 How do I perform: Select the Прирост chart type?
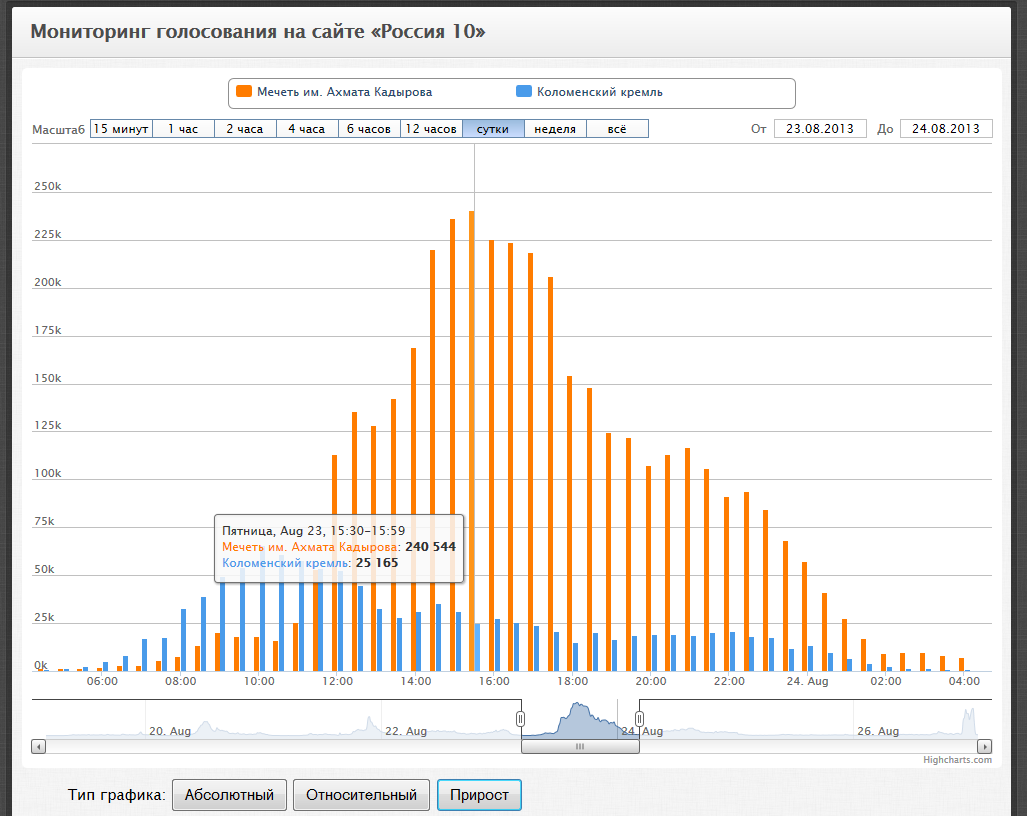tap(479, 795)
